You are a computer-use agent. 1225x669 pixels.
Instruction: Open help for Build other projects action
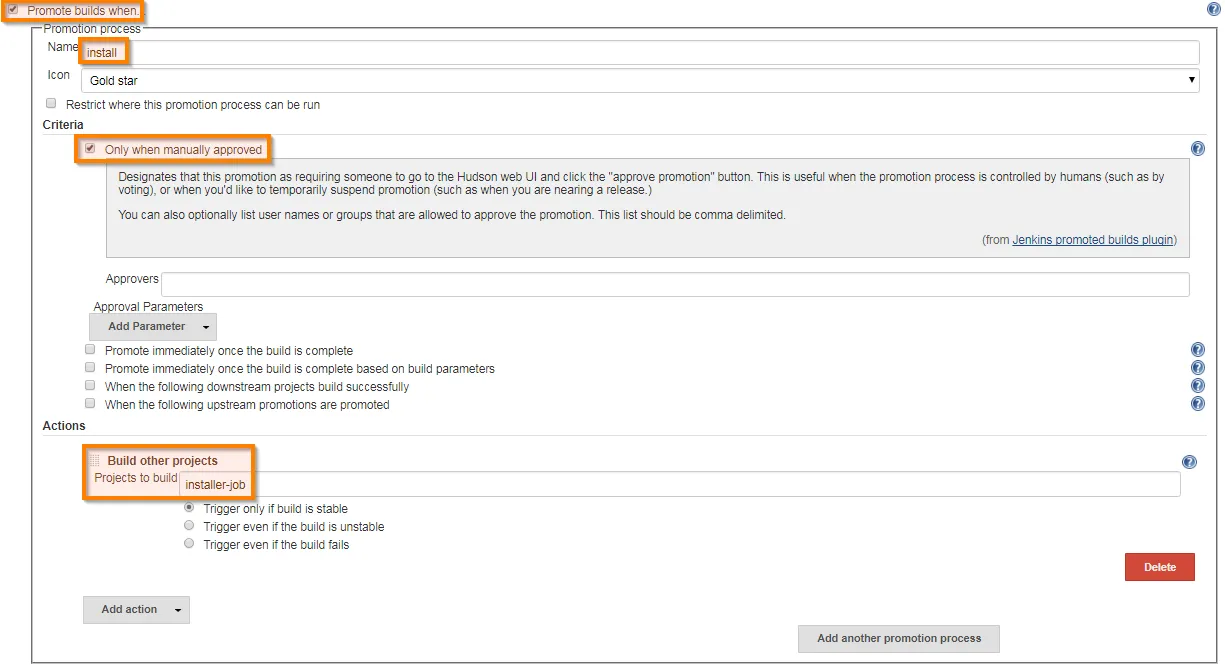[1189, 462]
